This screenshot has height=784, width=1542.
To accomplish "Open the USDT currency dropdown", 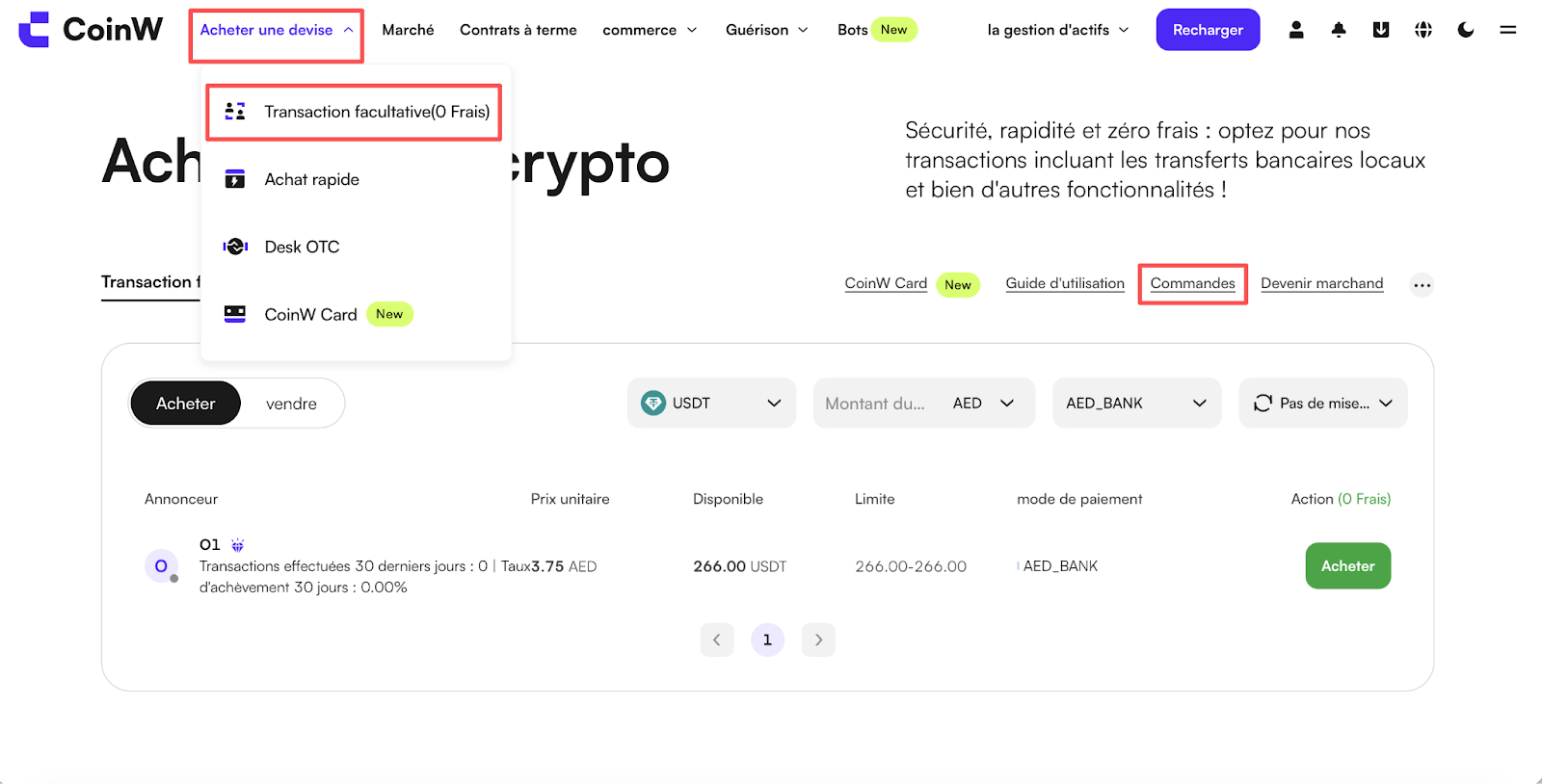I will click(711, 403).
